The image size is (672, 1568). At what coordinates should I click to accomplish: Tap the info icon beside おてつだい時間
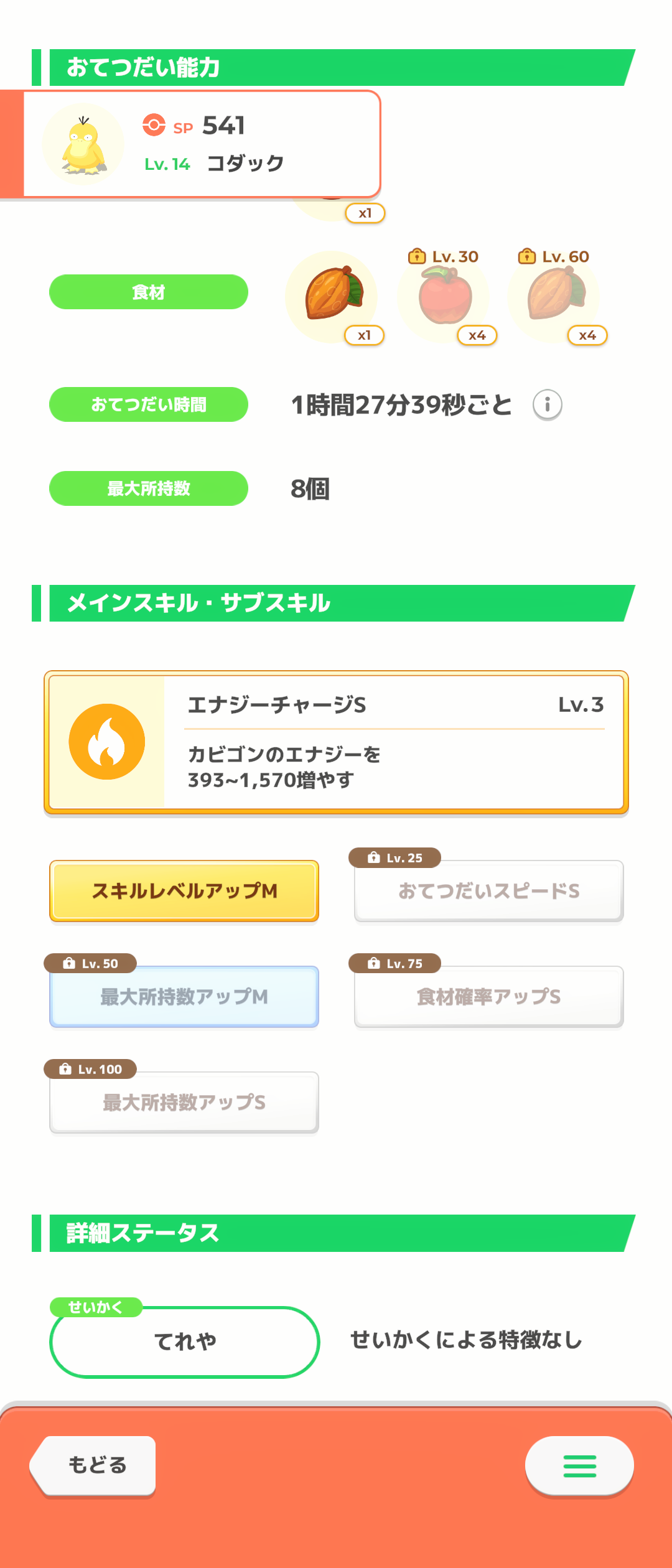pos(548,405)
